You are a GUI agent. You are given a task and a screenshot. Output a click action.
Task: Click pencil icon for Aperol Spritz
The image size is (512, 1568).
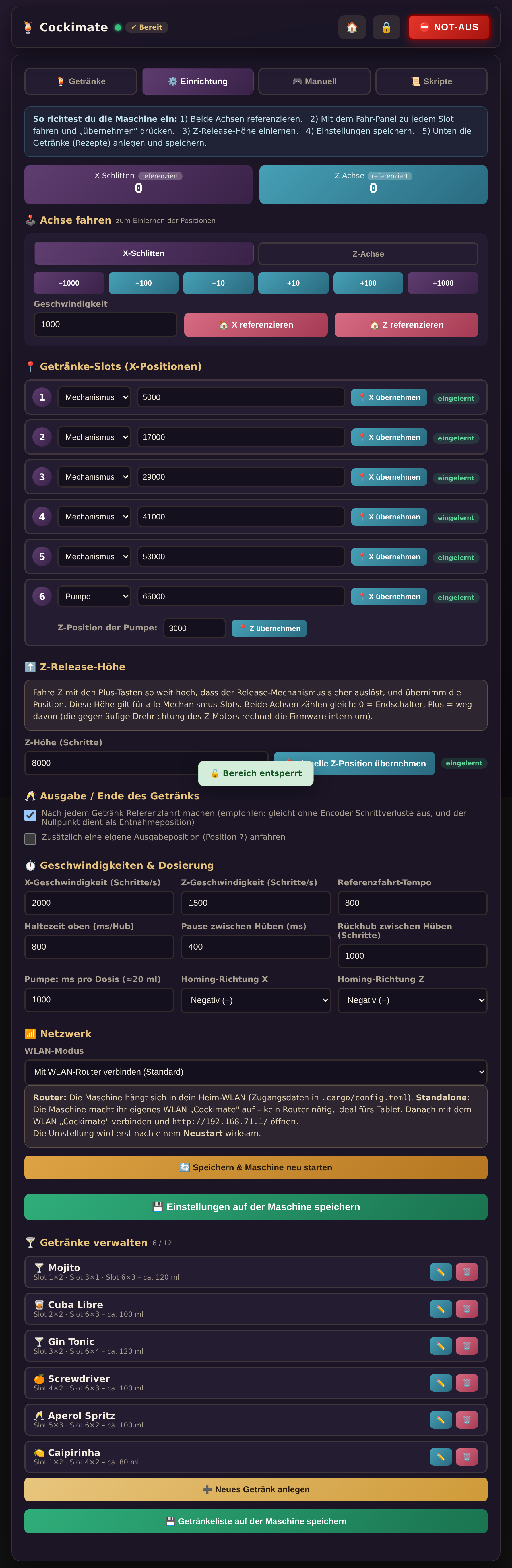point(440,1420)
